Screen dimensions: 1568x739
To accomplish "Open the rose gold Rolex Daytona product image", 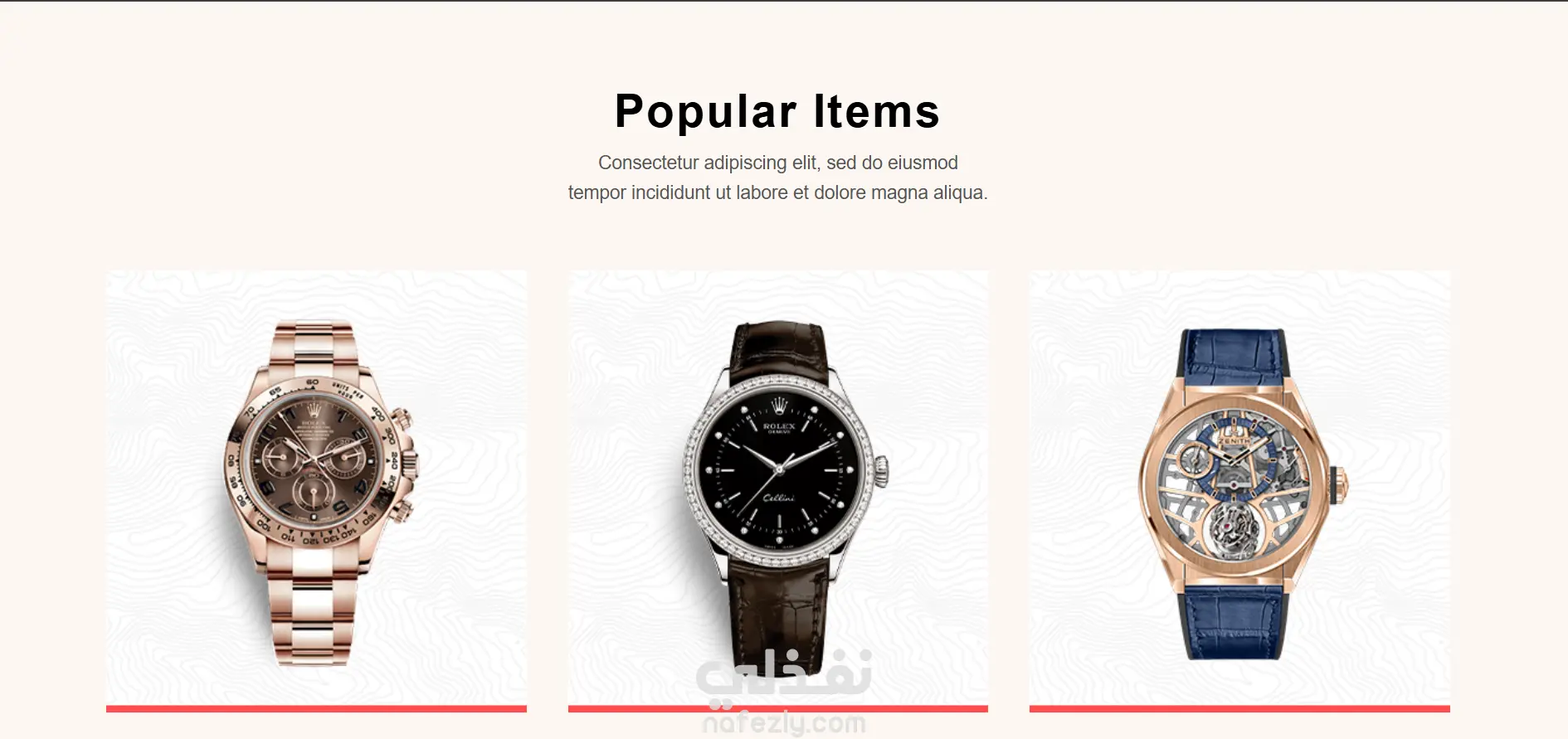I will pyautogui.click(x=316, y=488).
